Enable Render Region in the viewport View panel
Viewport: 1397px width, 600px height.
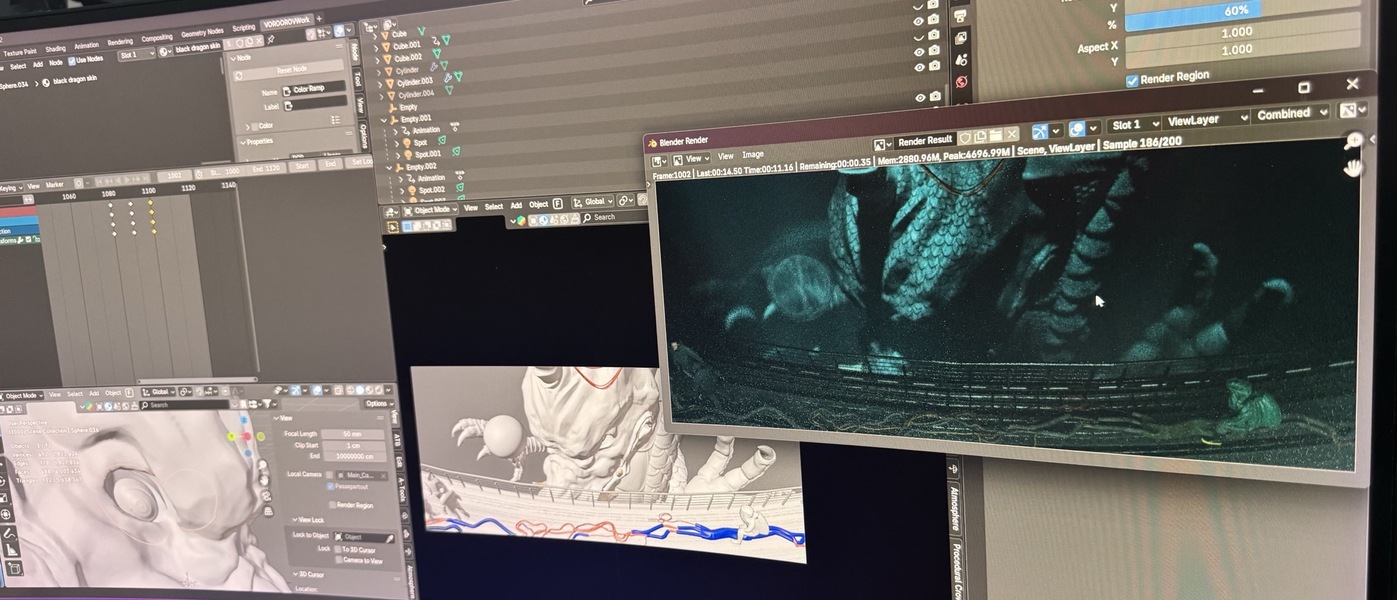tap(331, 505)
